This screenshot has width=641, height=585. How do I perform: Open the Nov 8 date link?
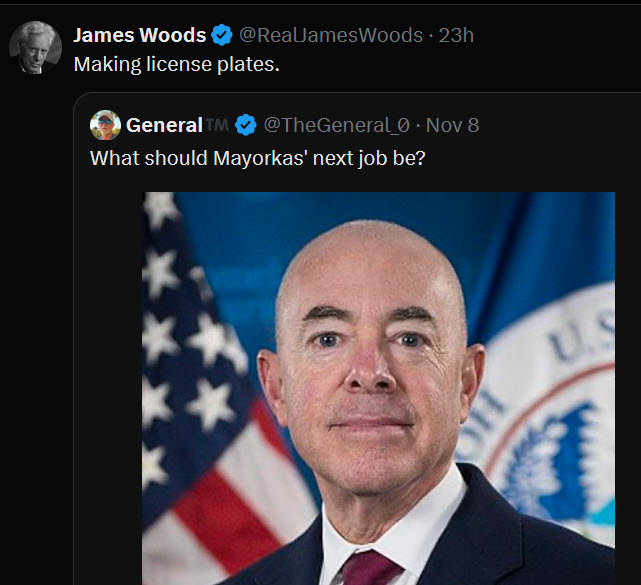click(452, 125)
